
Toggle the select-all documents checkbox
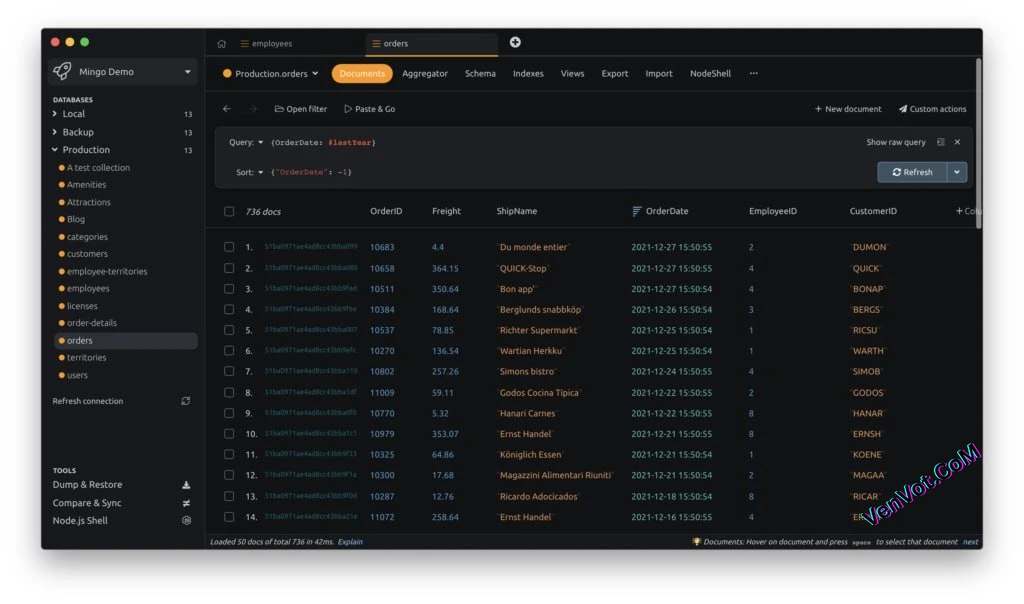(228, 211)
